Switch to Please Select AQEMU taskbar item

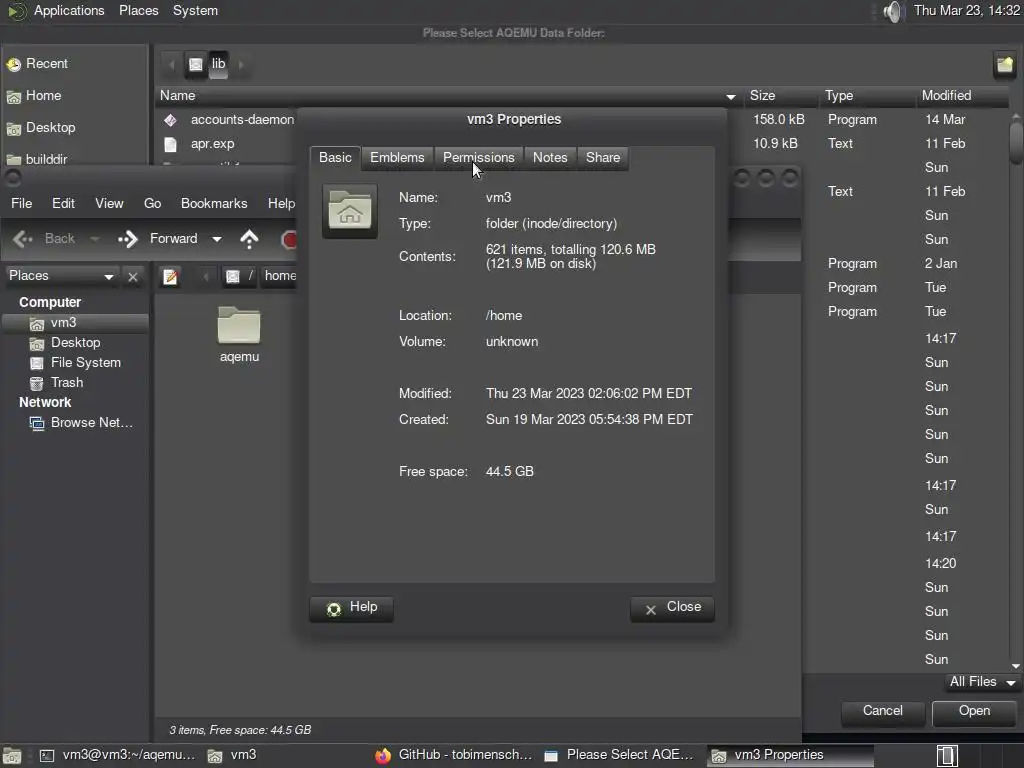[619, 756]
